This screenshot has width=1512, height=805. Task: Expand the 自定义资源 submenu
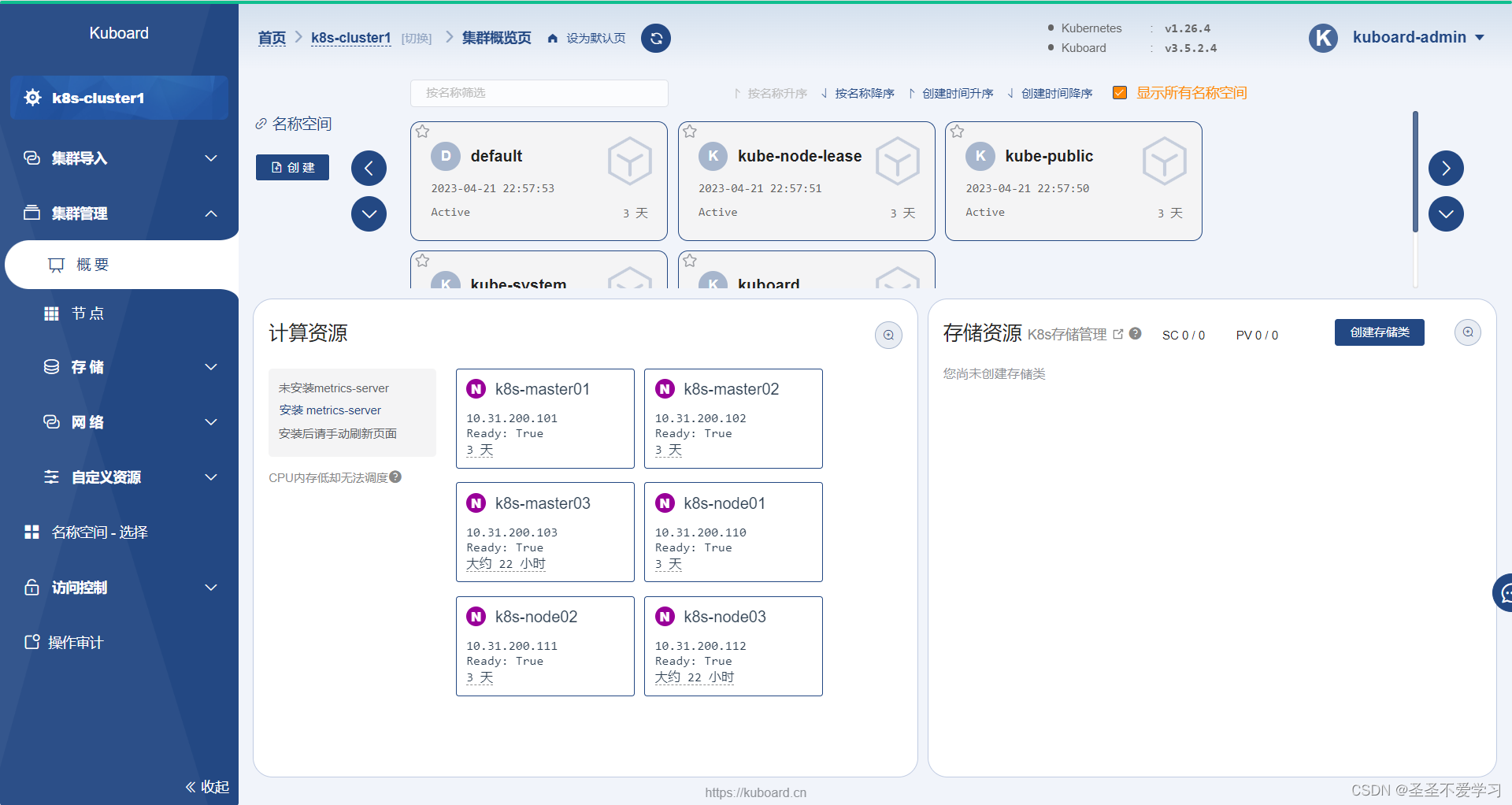pos(120,477)
